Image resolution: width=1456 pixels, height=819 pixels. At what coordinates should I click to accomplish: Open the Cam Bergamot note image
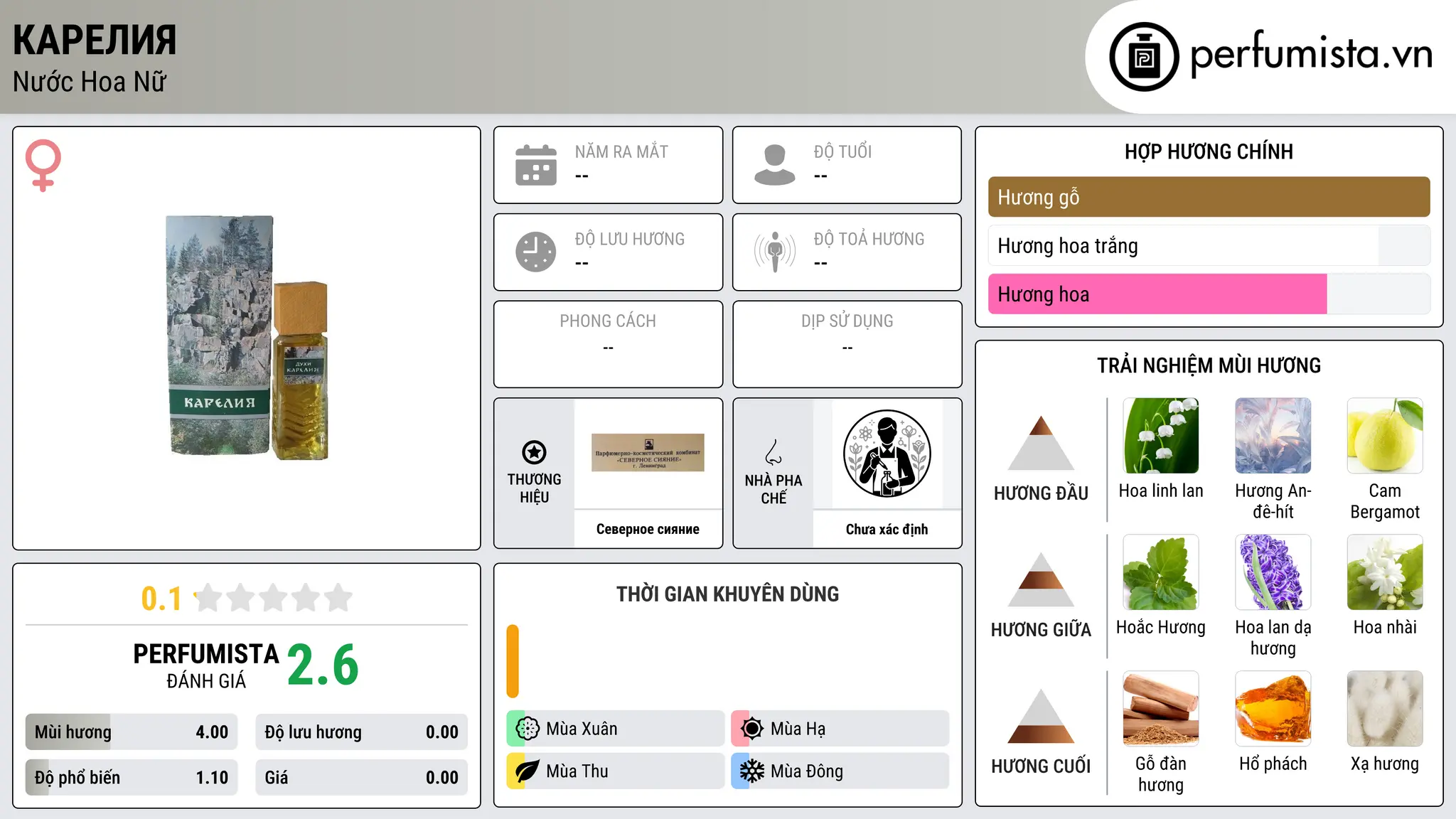pyautogui.click(x=1385, y=436)
